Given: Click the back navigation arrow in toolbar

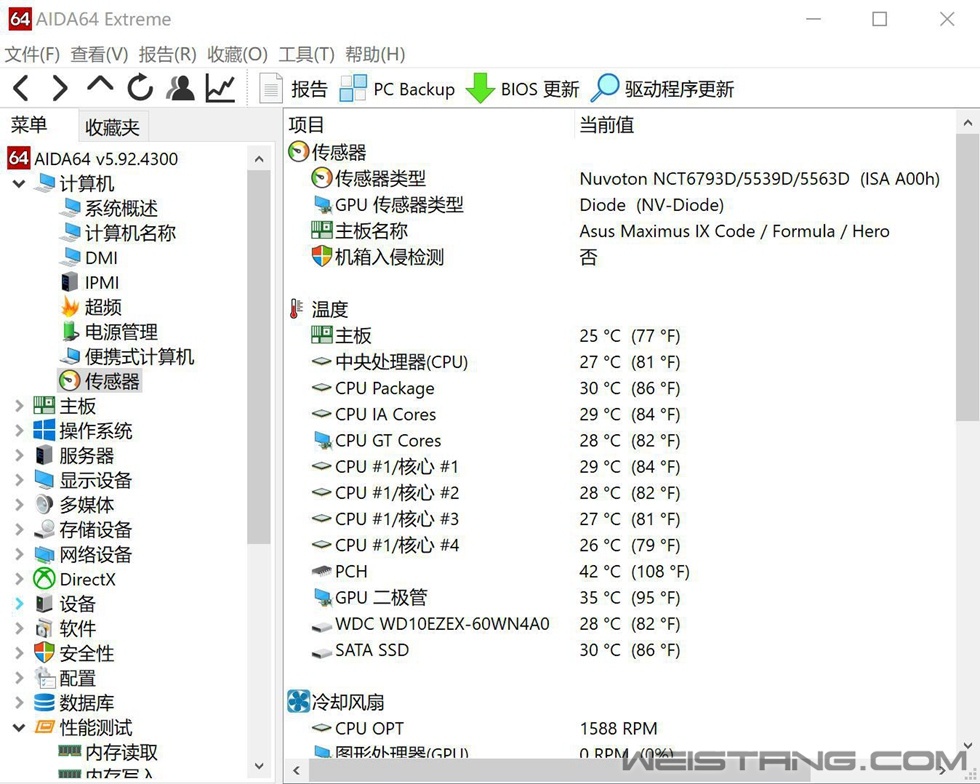Looking at the screenshot, I should pyautogui.click(x=21, y=89).
